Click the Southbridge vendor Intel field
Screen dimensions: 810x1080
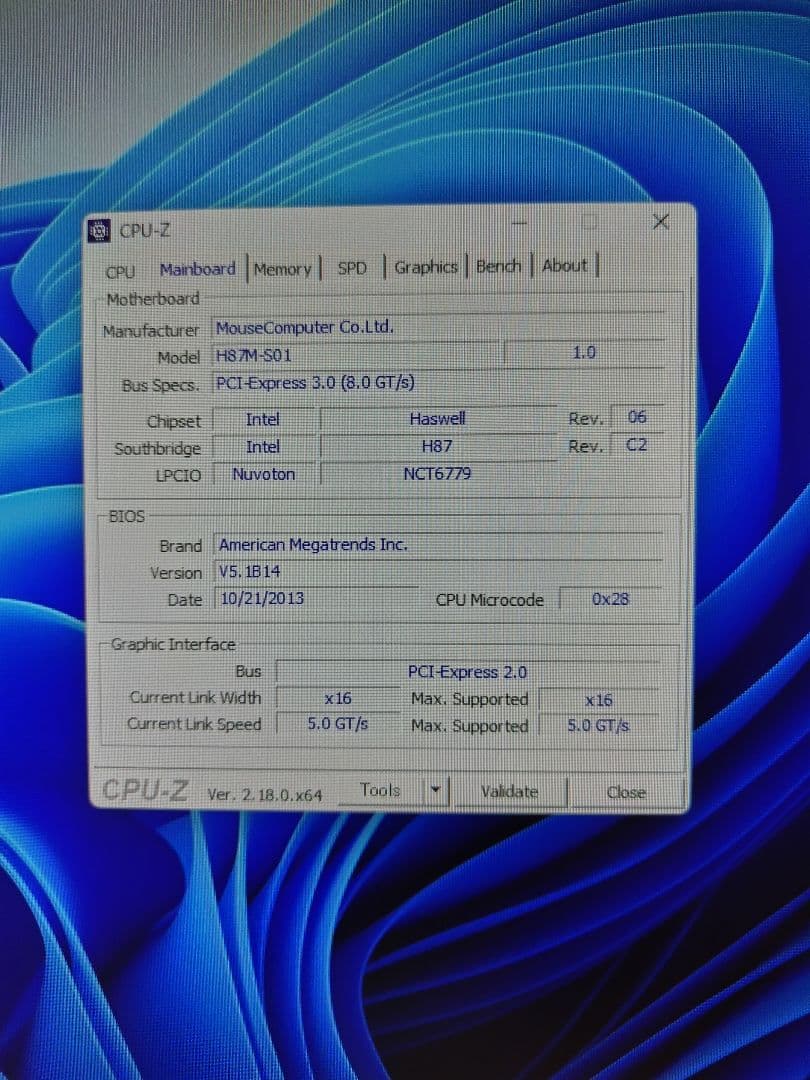pos(263,447)
